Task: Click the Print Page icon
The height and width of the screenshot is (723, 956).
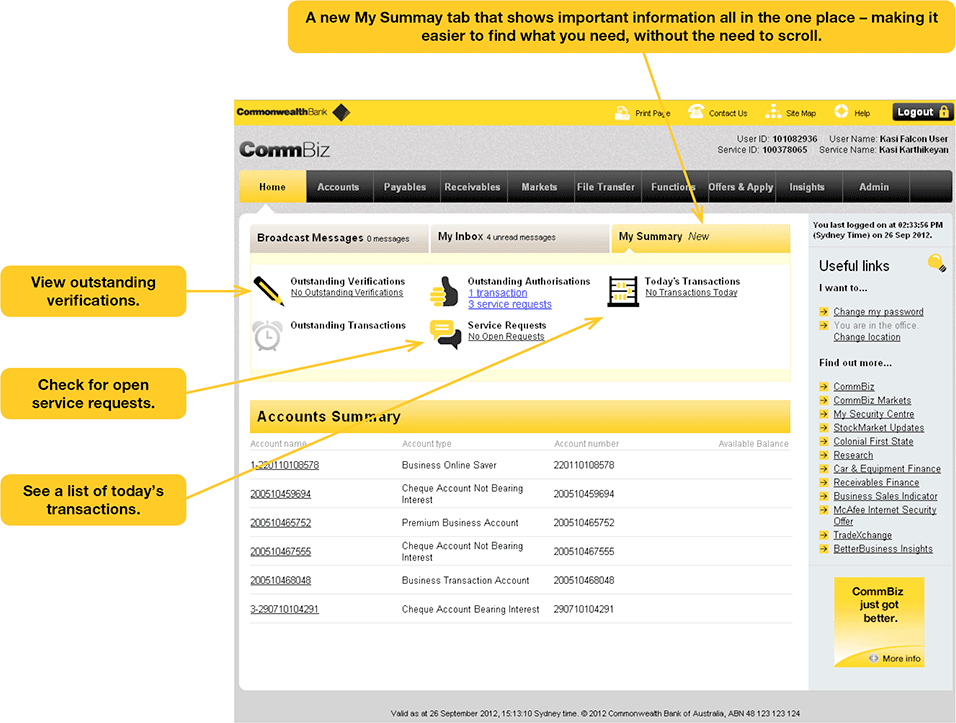Action: click(x=623, y=112)
